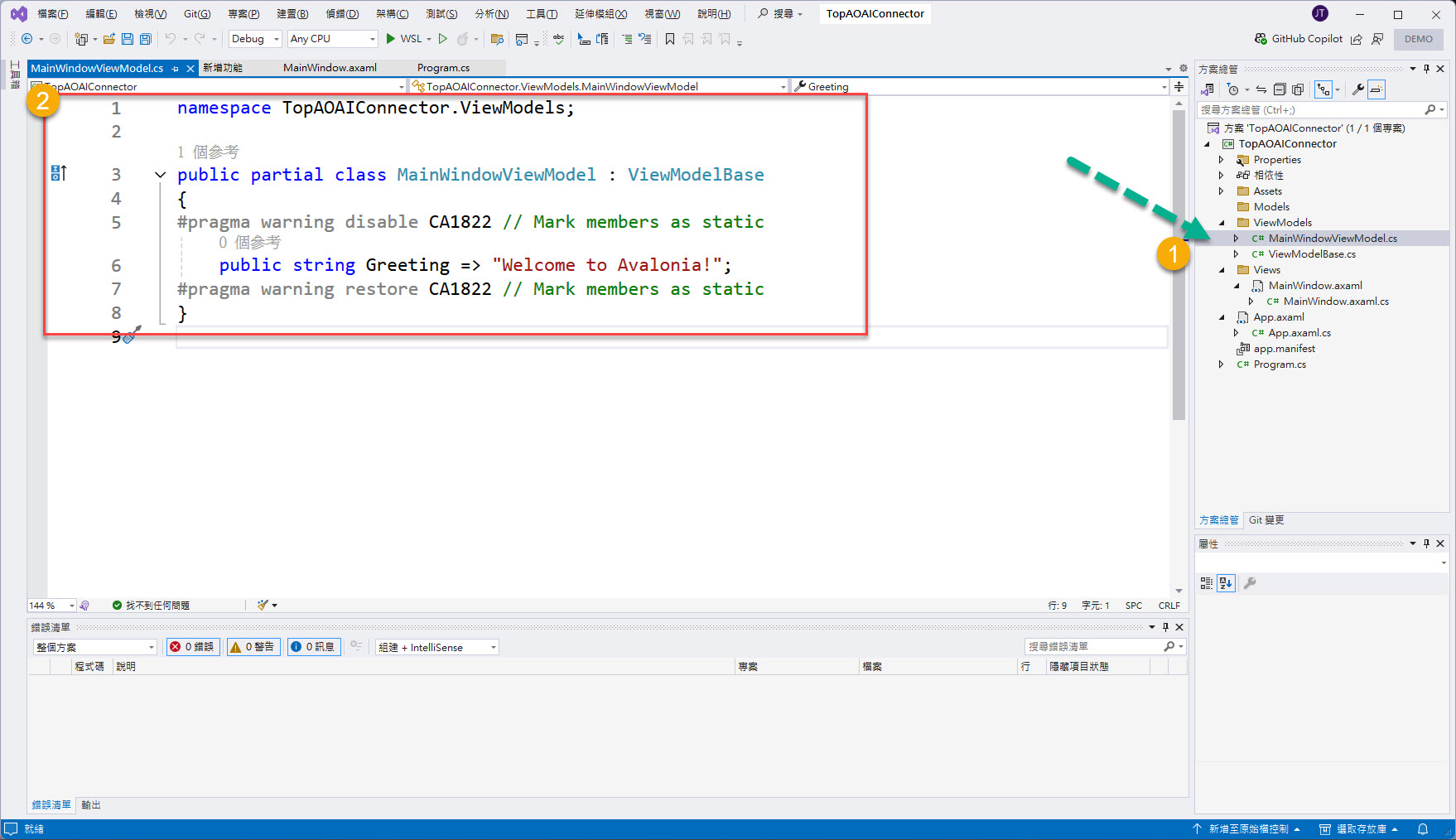1456x840 pixels.
Task: Toggle nested file view in Solution Explorer toolbar
Action: click(x=1323, y=89)
